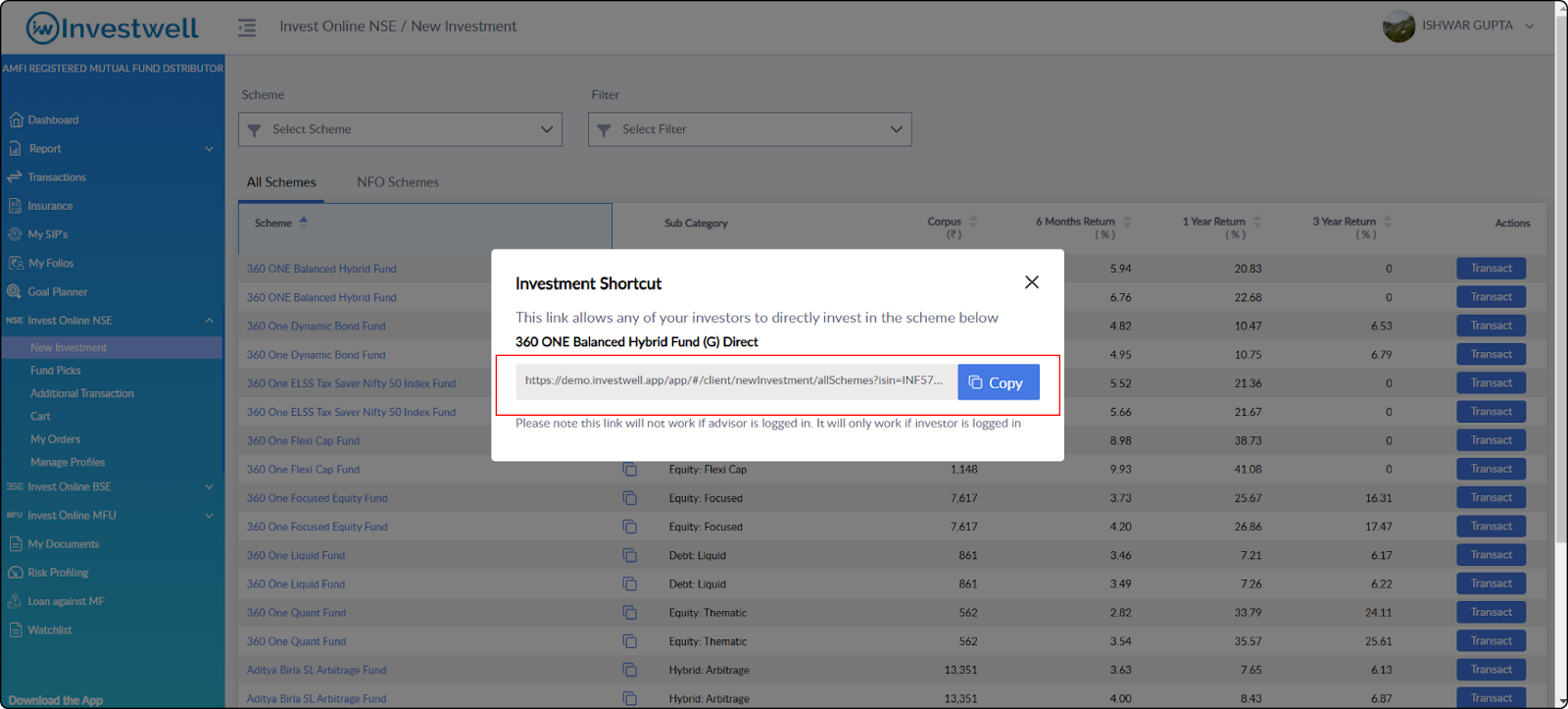Viewport: 1568px width, 709px height.
Task: Select Additional Transaction in sidebar submenu
Action: [82, 393]
